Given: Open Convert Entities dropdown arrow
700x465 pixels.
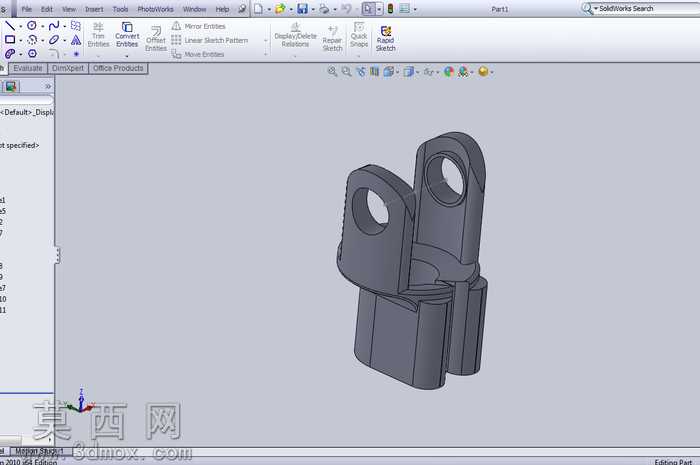Looking at the screenshot, I should 127,56.
